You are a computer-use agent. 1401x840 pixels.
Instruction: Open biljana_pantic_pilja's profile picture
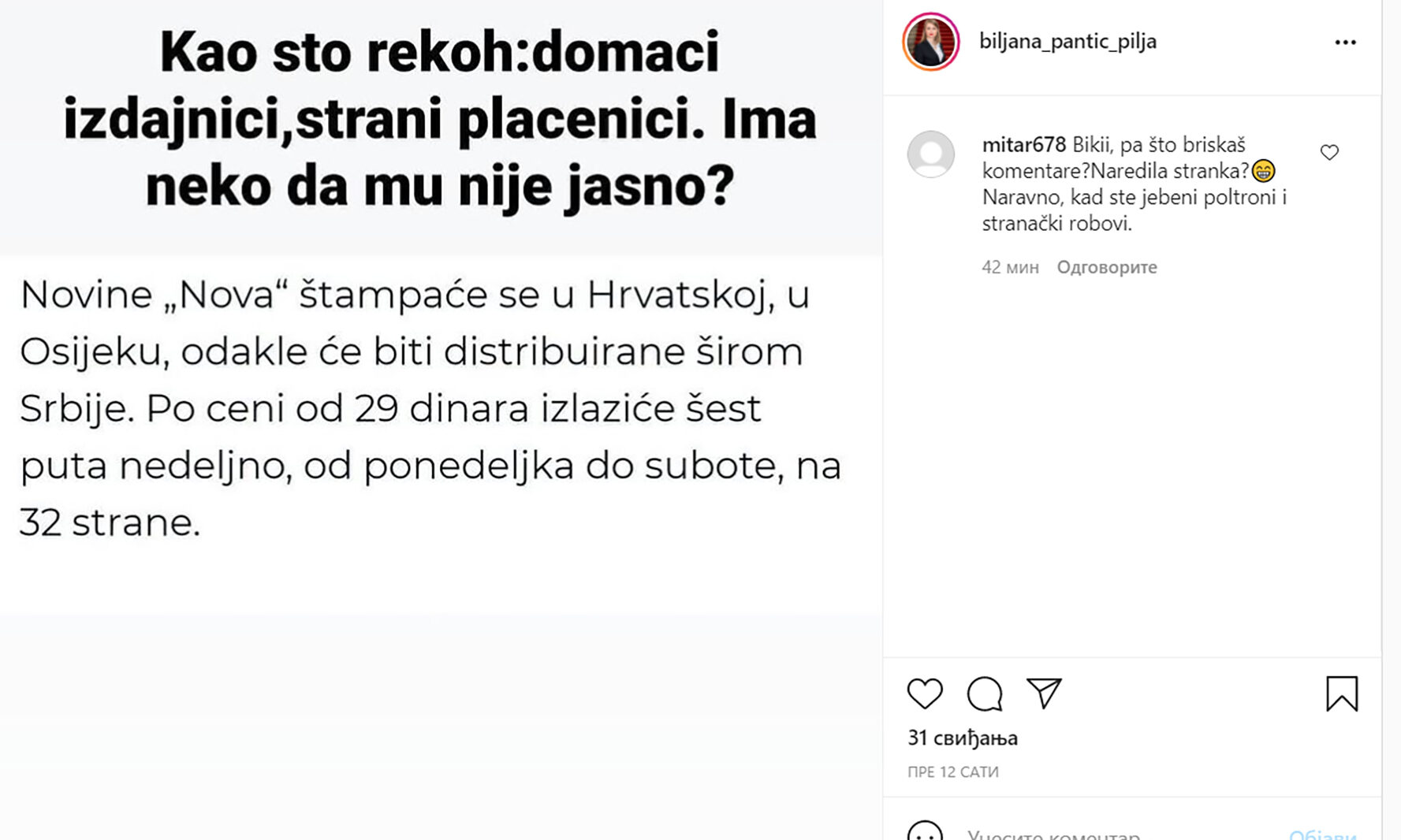[x=931, y=42]
